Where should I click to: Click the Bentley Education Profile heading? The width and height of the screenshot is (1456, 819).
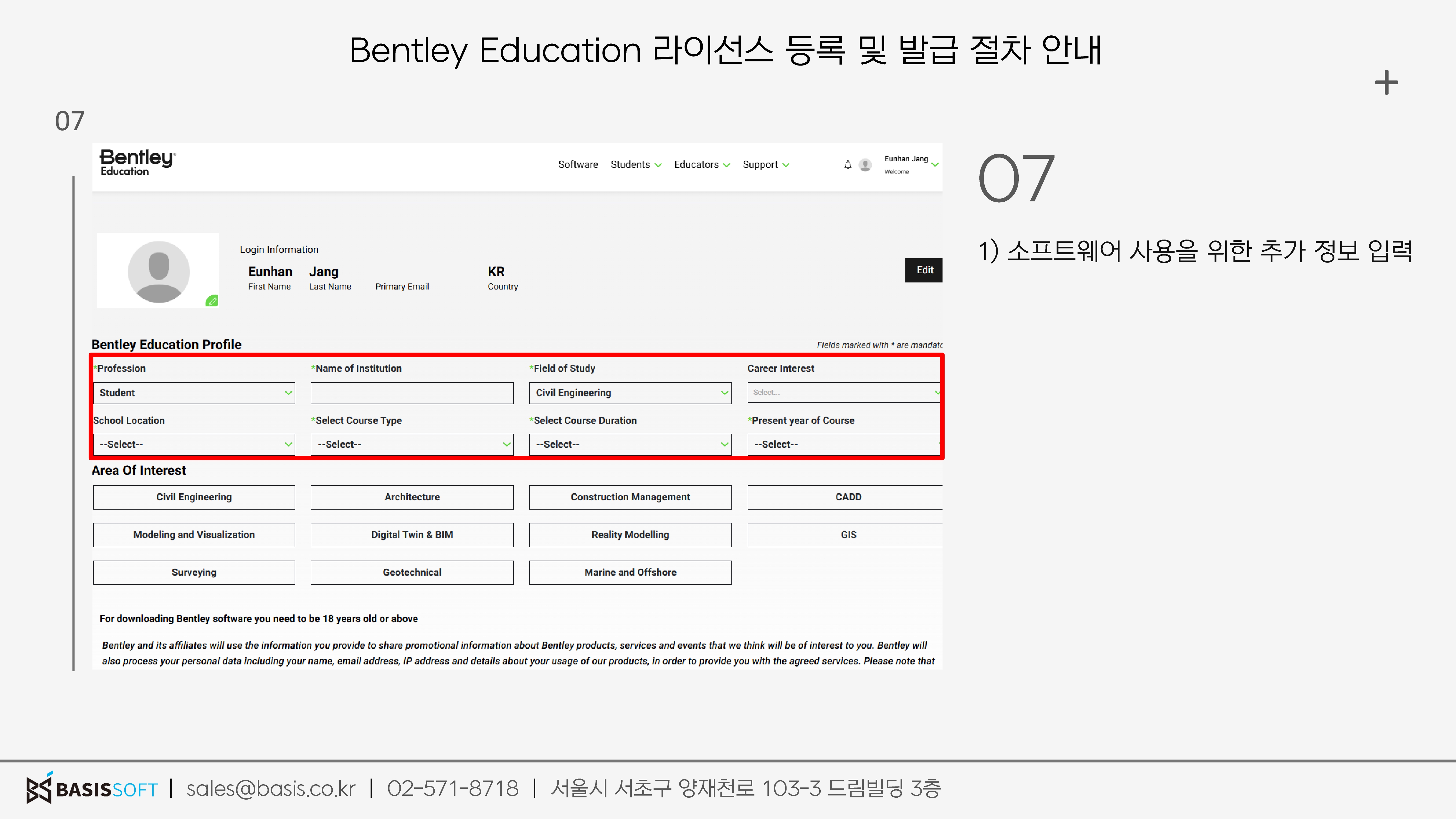pos(166,345)
